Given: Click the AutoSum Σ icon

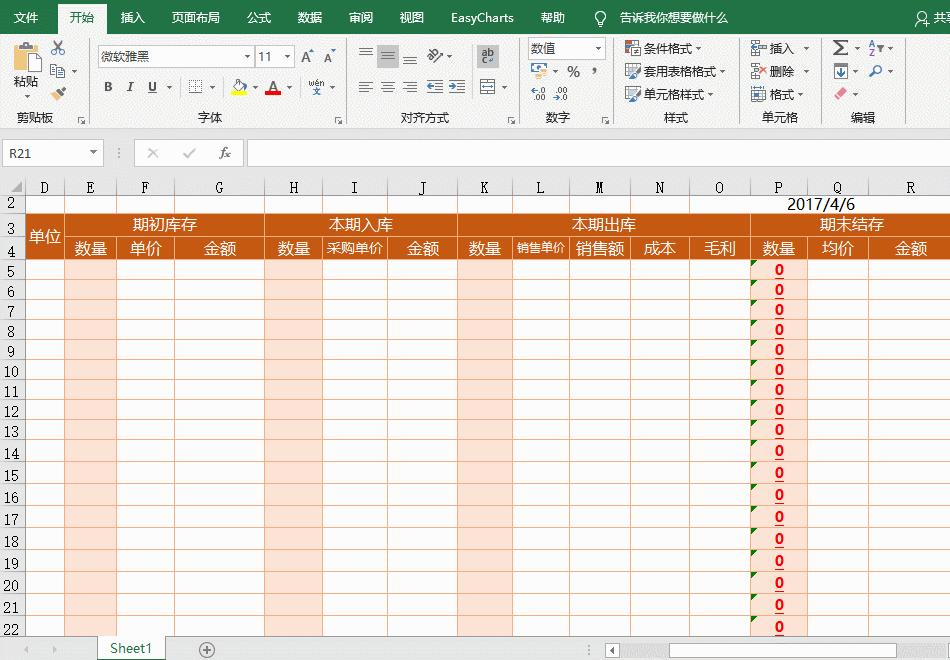Looking at the screenshot, I should click(x=840, y=46).
